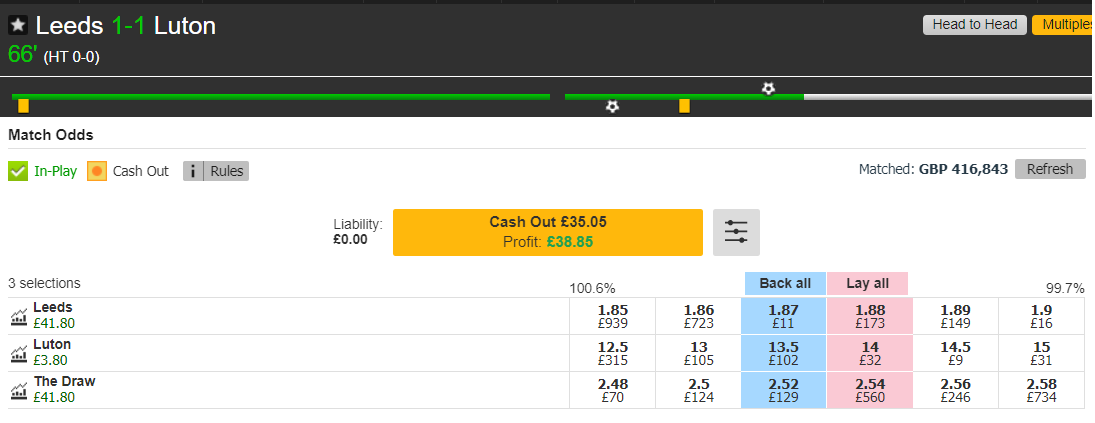Click the second-half yellow card marker
The image size is (1095, 423).
point(684,106)
